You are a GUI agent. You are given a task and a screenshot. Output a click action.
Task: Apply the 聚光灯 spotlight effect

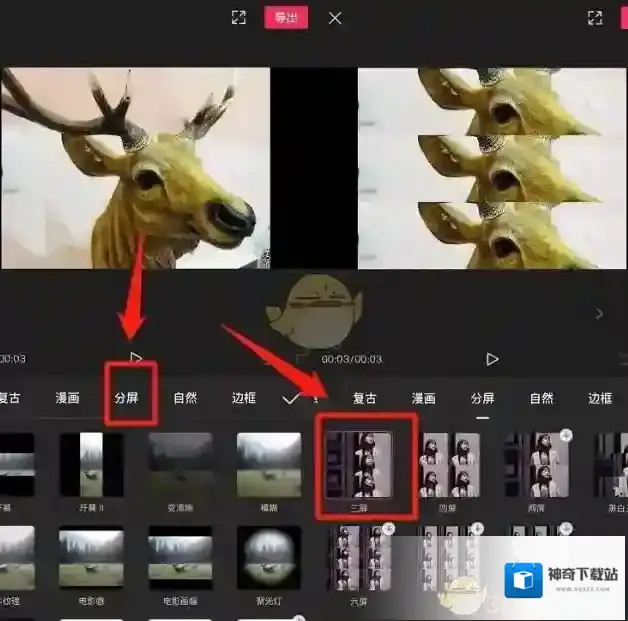pyautogui.click(x=268, y=556)
